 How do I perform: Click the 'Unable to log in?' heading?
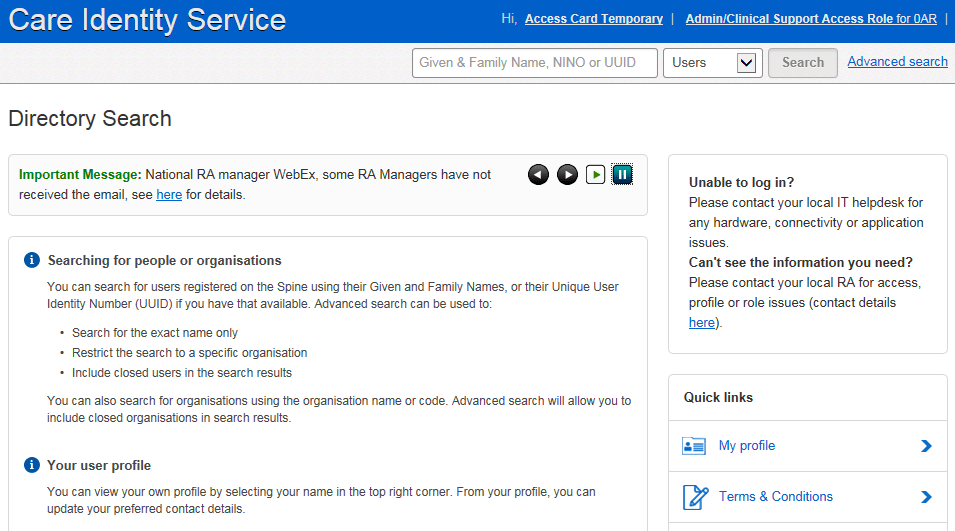(x=741, y=182)
